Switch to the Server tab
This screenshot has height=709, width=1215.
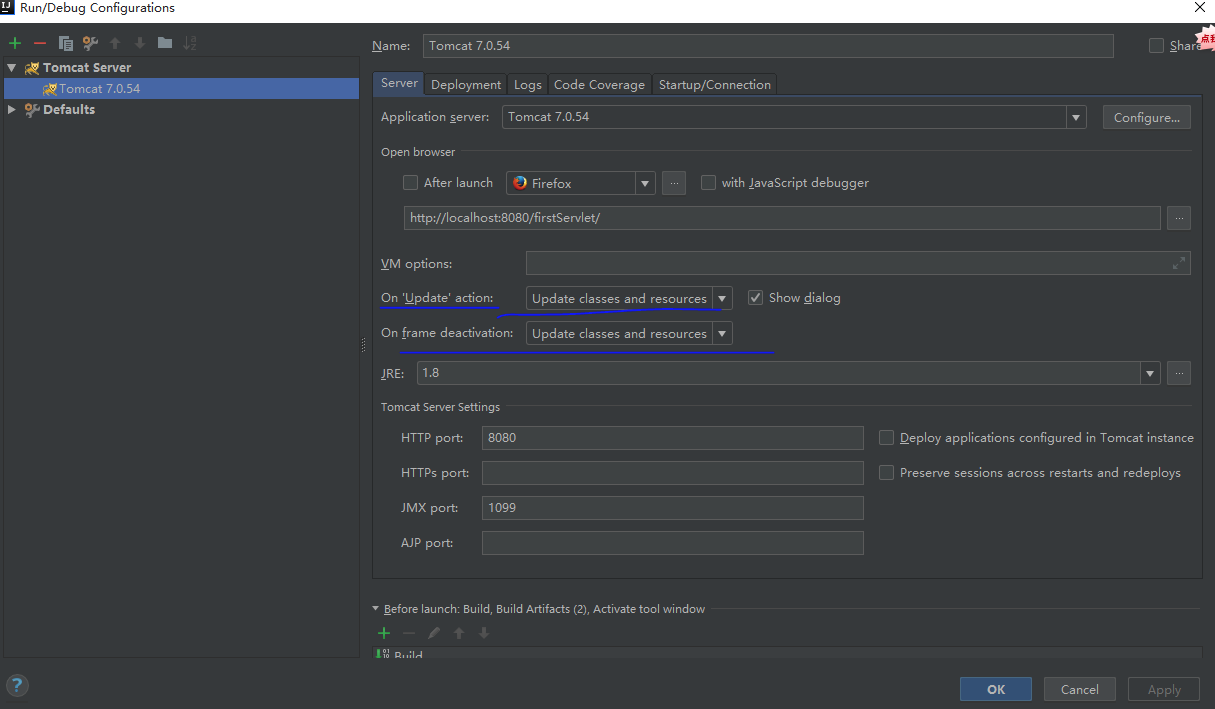[399, 84]
